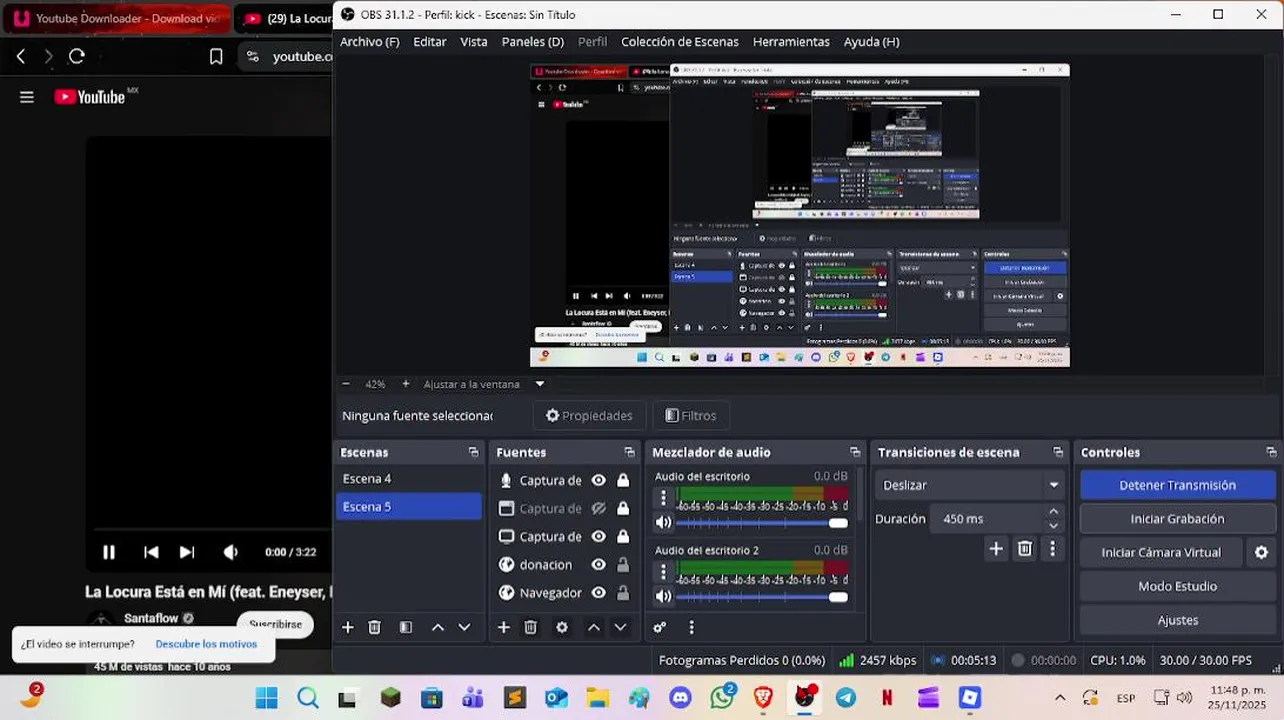This screenshot has height=720, width=1284.
Task: Add a new source in Fuentes panel
Action: [x=503, y=627]
